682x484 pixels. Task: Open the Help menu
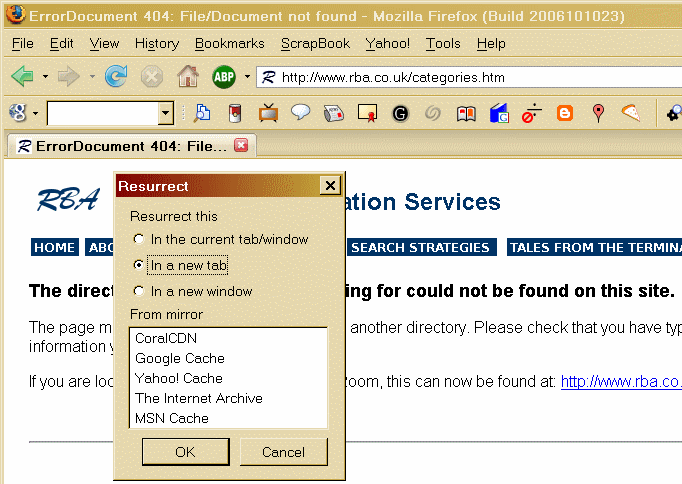[x=491, y=43]
